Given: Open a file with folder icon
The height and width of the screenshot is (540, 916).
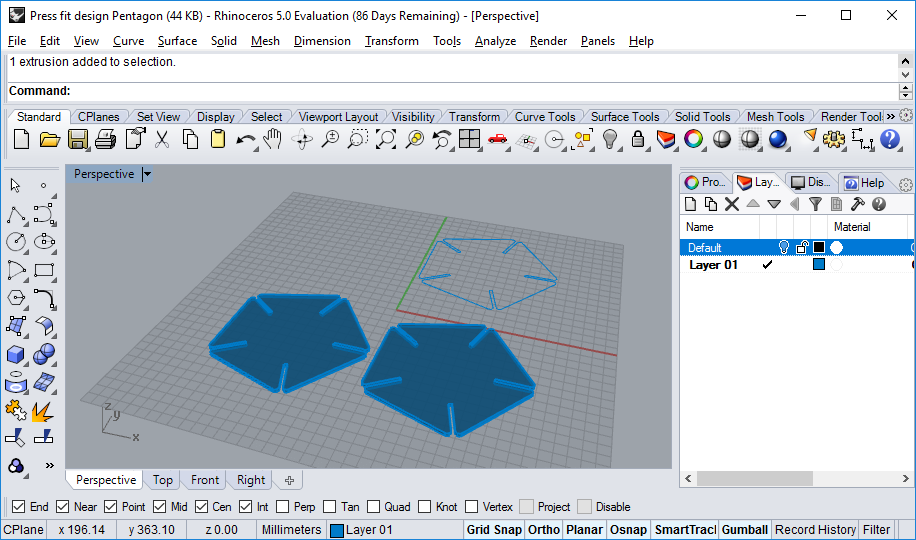Looking at the screenshot, I should click(x=50, y=140).
